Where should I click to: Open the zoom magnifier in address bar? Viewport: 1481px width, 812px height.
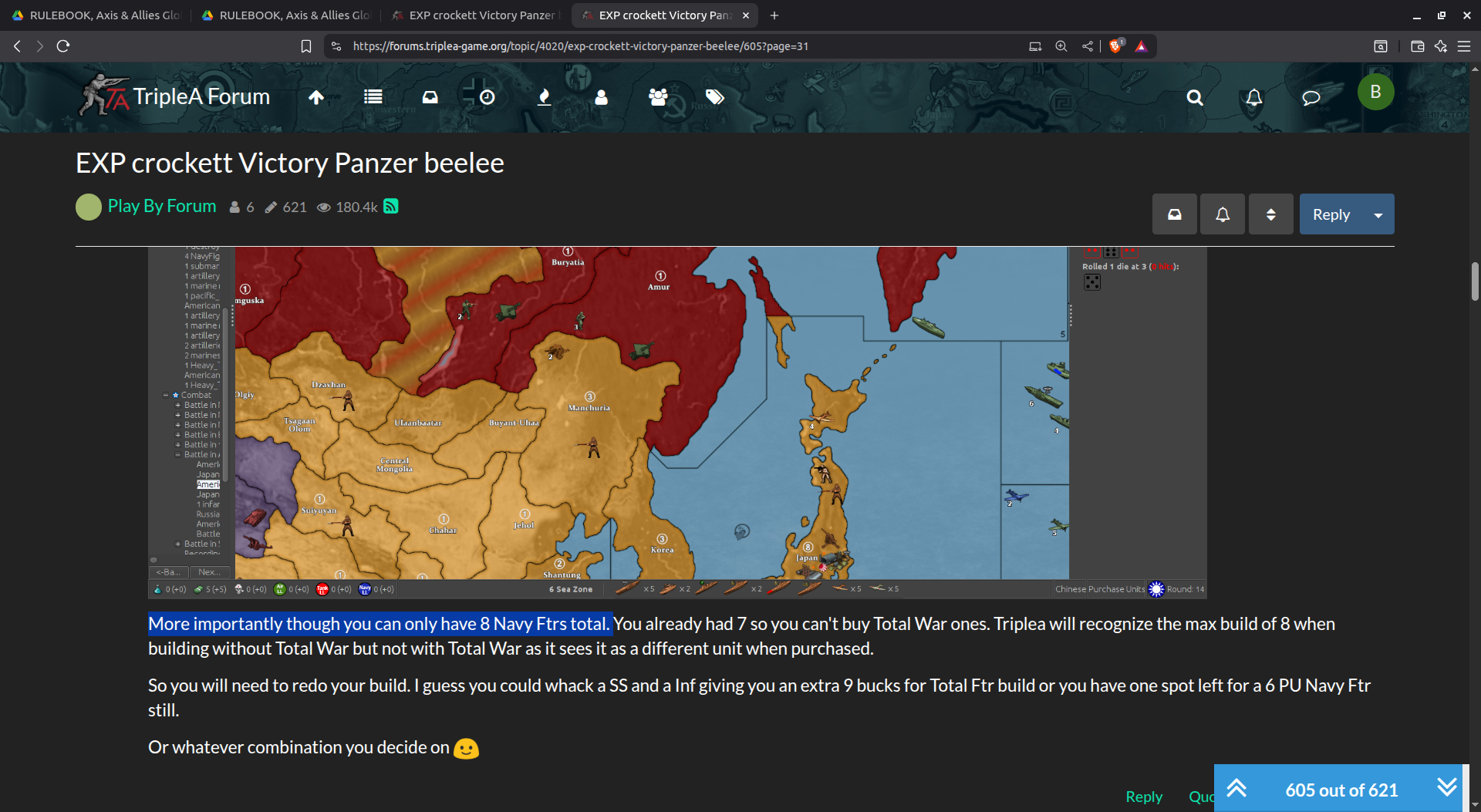[1061, 46]
